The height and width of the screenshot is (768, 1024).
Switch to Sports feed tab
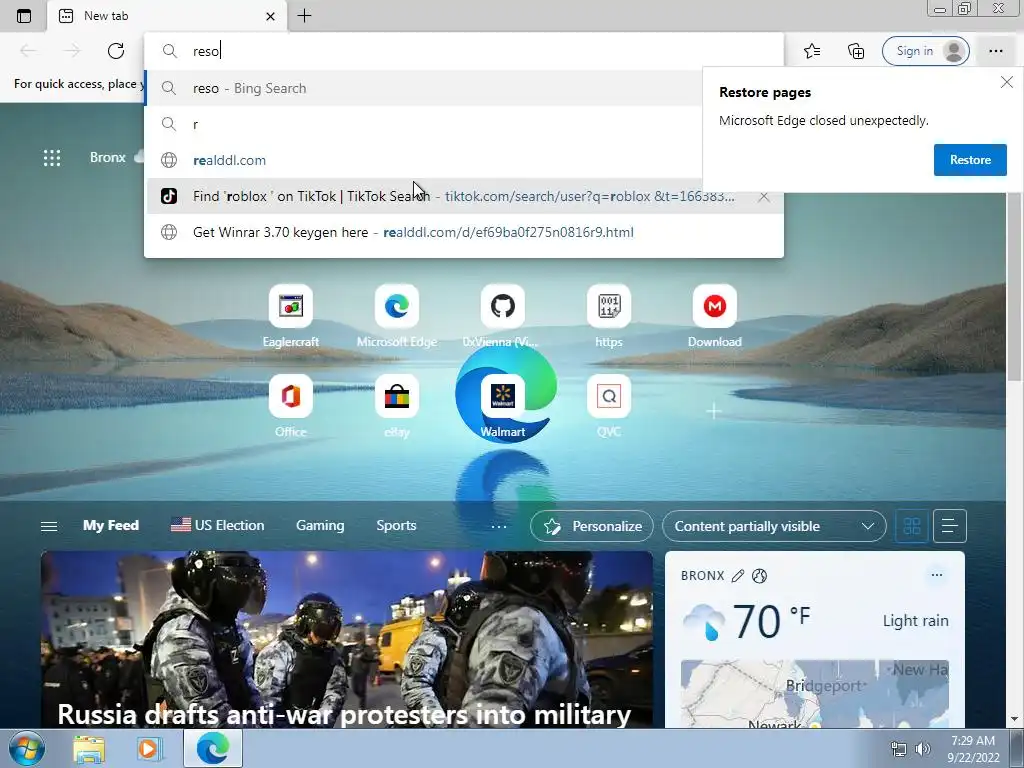point(396,525)
